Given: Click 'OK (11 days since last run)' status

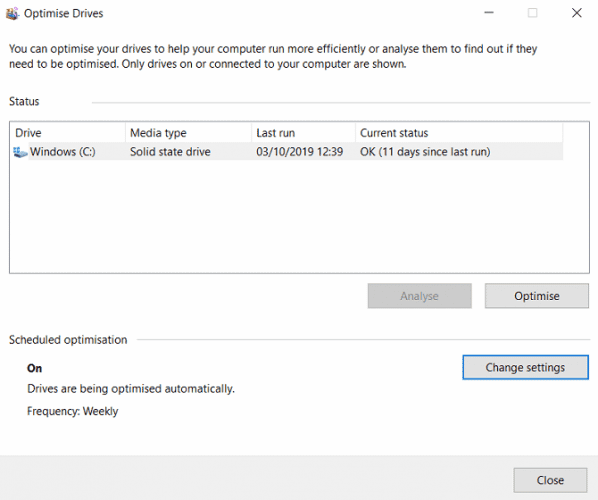Looking at the screenshot, I should tap(425, 152).
